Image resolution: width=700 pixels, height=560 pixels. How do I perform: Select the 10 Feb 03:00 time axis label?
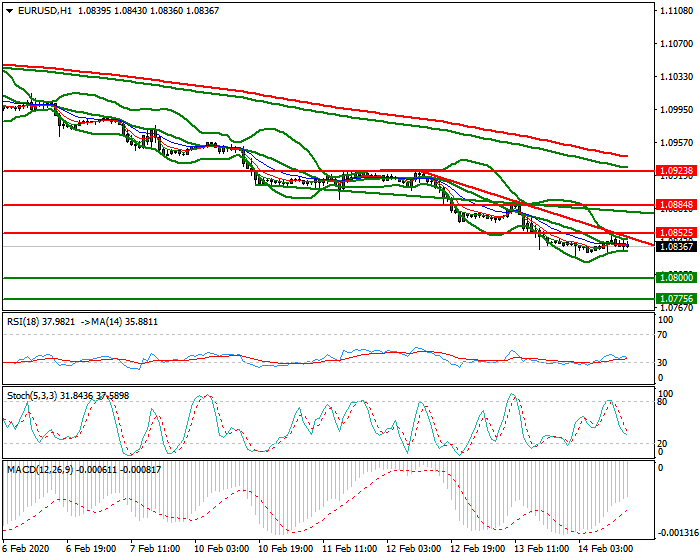221,549
